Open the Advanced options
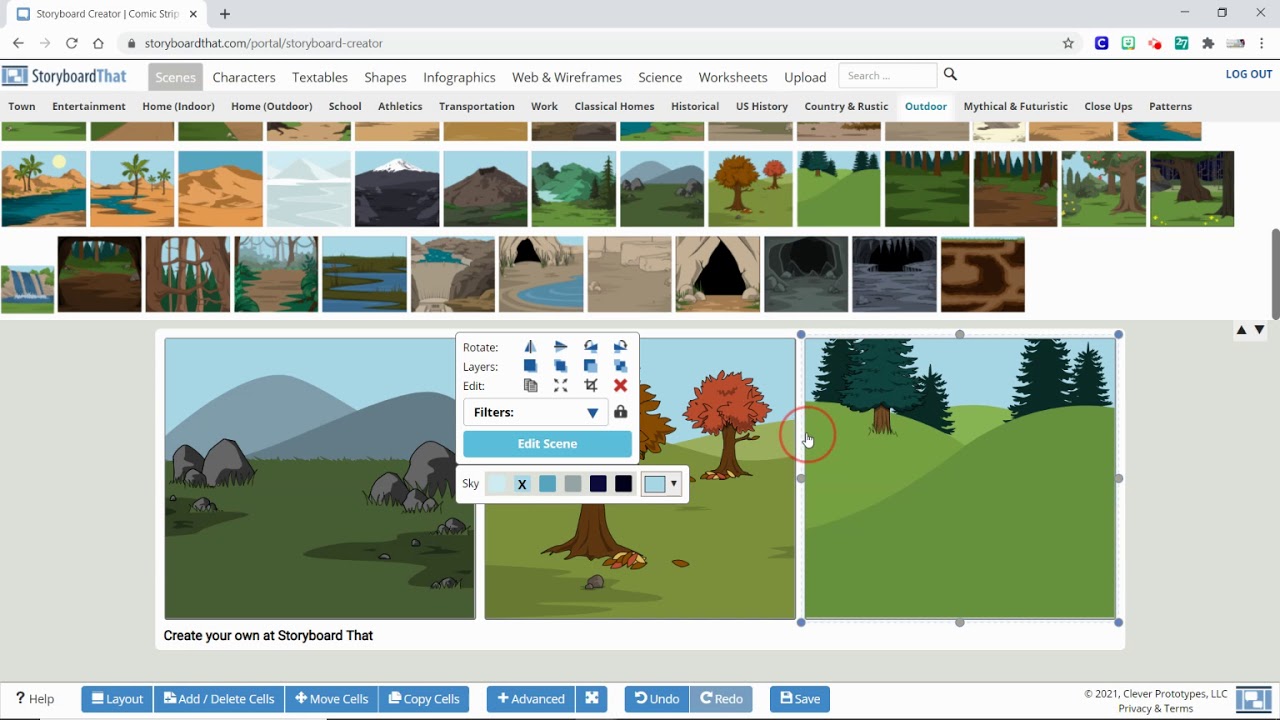This screenshot has height=720, width=1280. pos(531,699)
